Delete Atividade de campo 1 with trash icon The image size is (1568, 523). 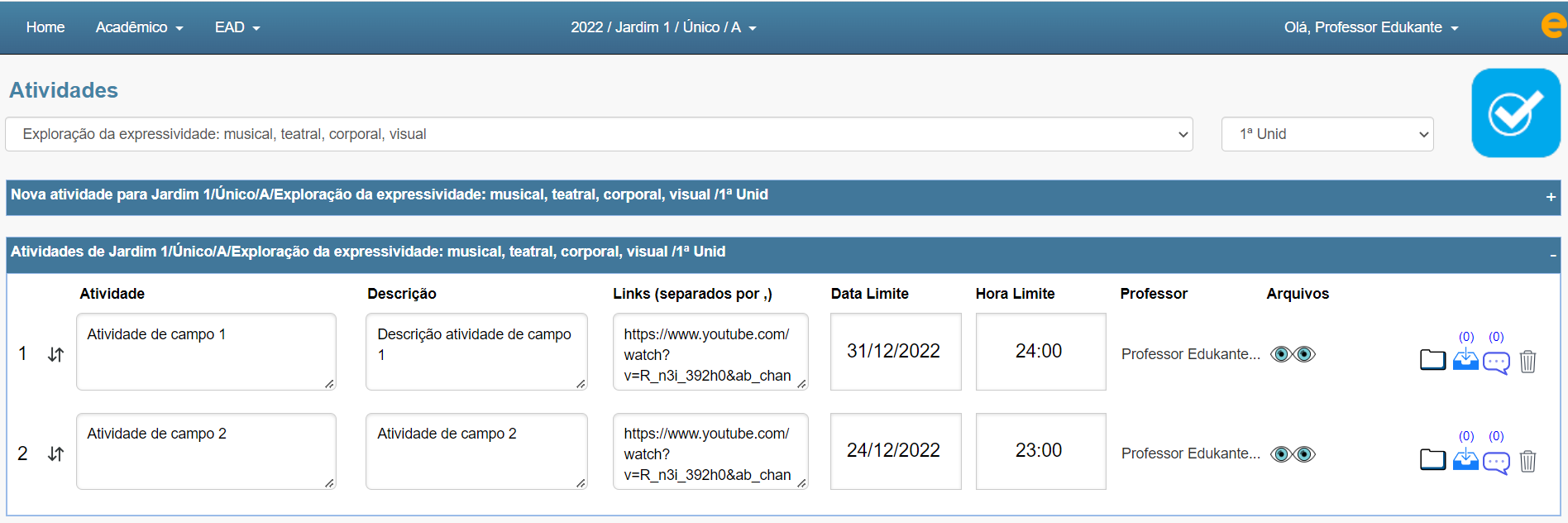coord(1527,362)
